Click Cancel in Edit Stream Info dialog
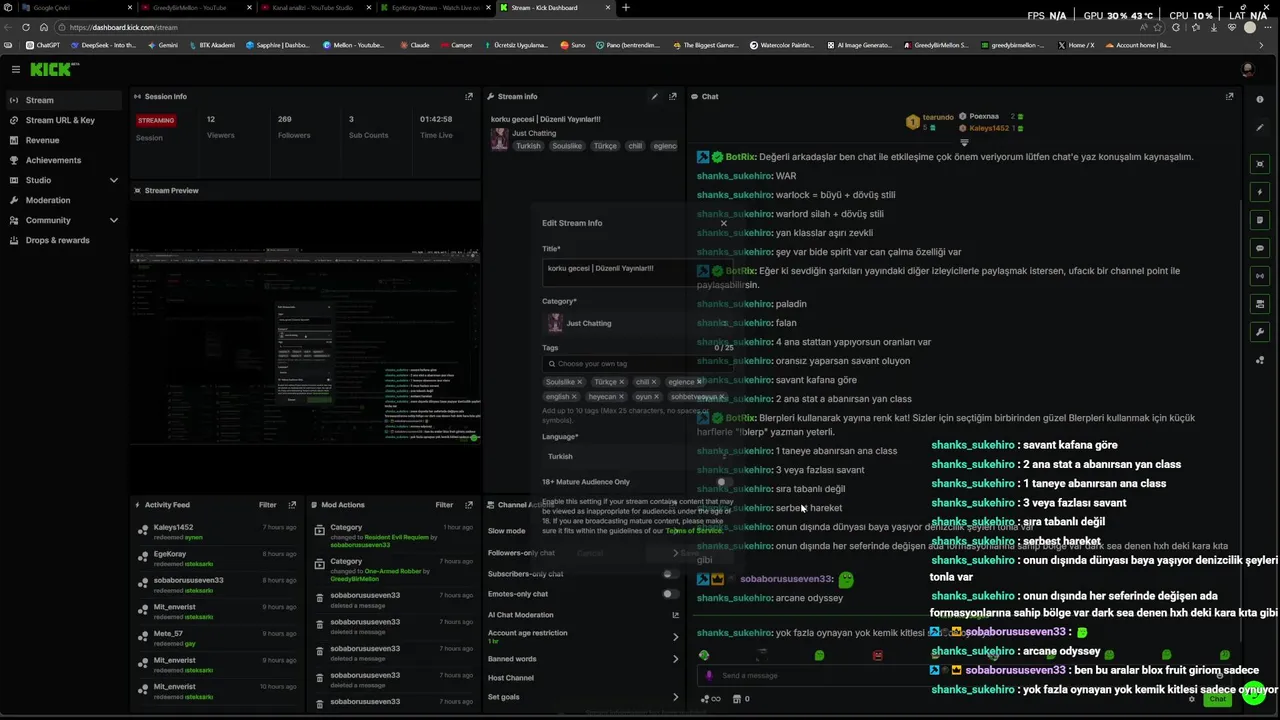This screenshot has width=1280, height=720. pyautogui.click(x=590, y=553)
